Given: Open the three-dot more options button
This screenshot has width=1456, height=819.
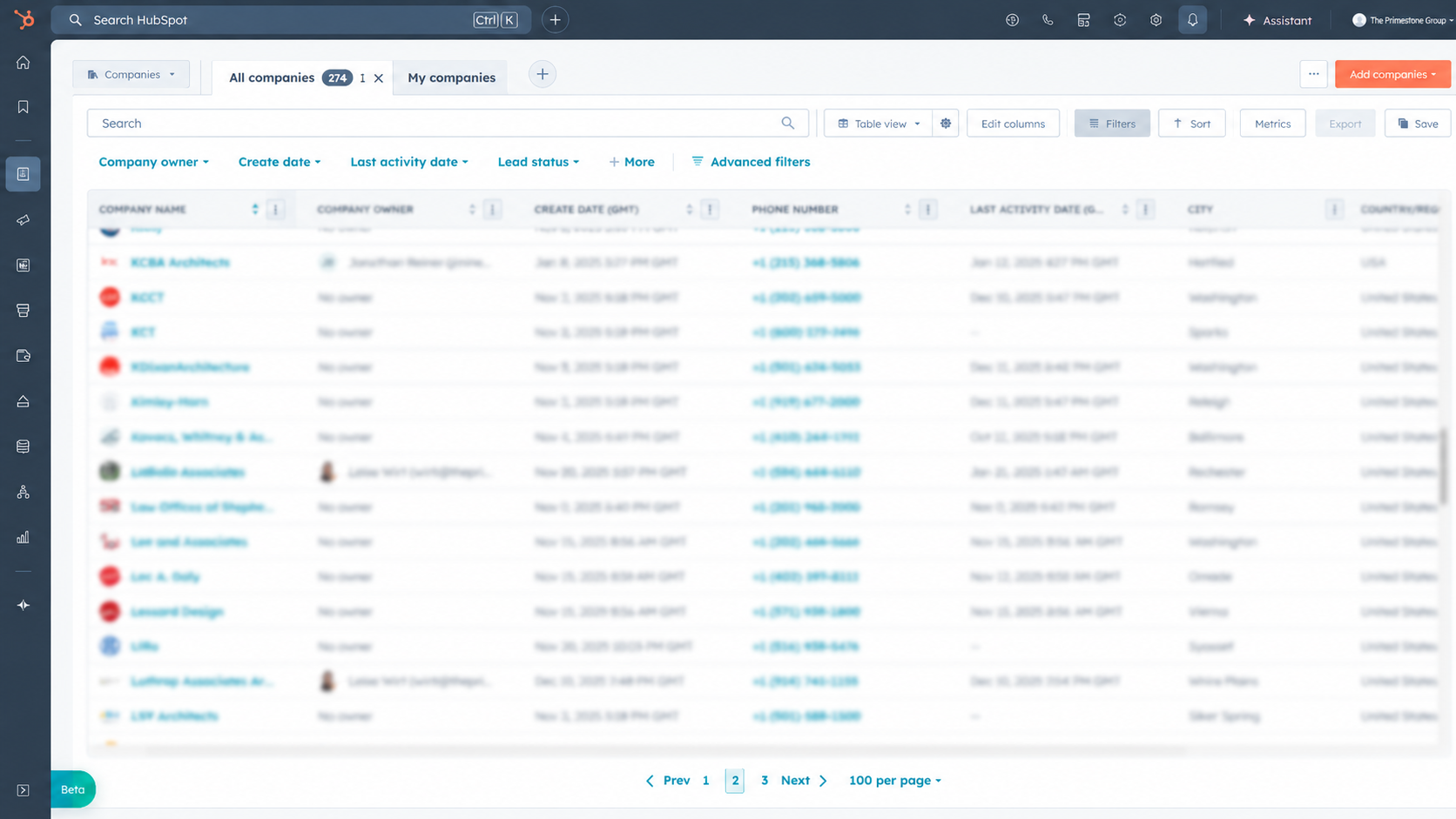Looking at the screenshot, I should pyautogui.click(x=1313, y=74).
